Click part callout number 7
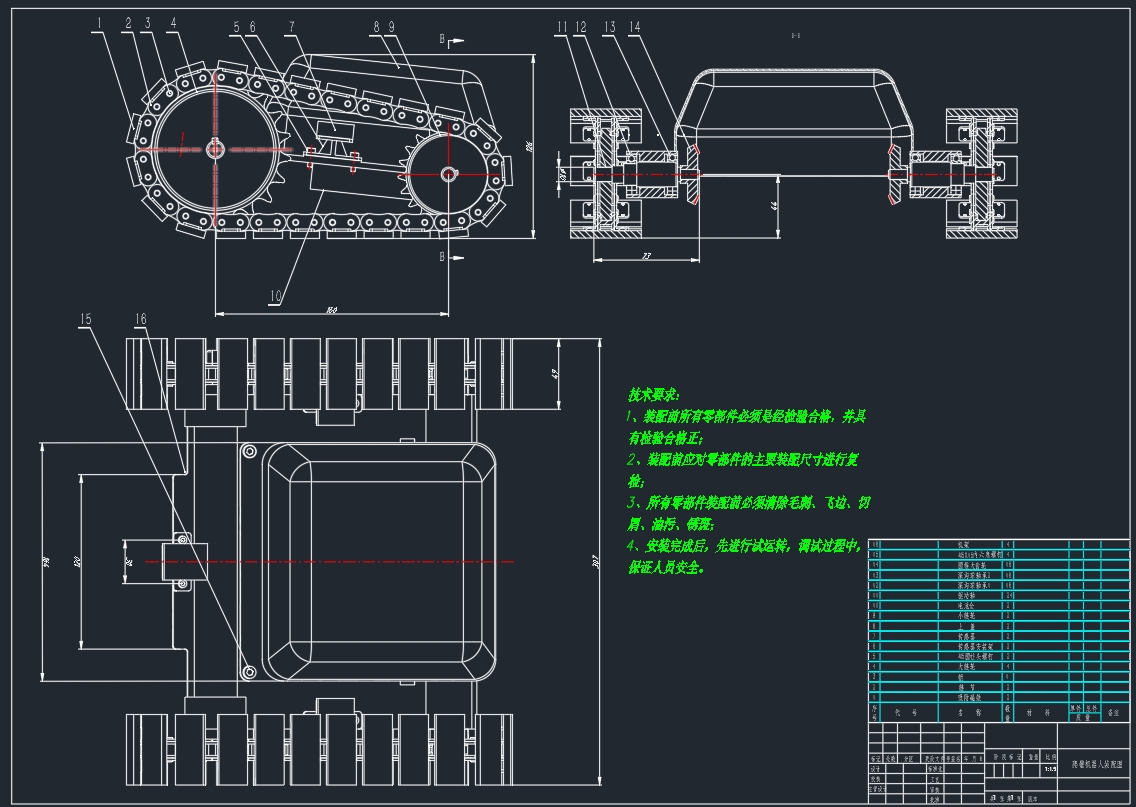The width and height of the screenshot is (1136, 807). tap(291, 28)
